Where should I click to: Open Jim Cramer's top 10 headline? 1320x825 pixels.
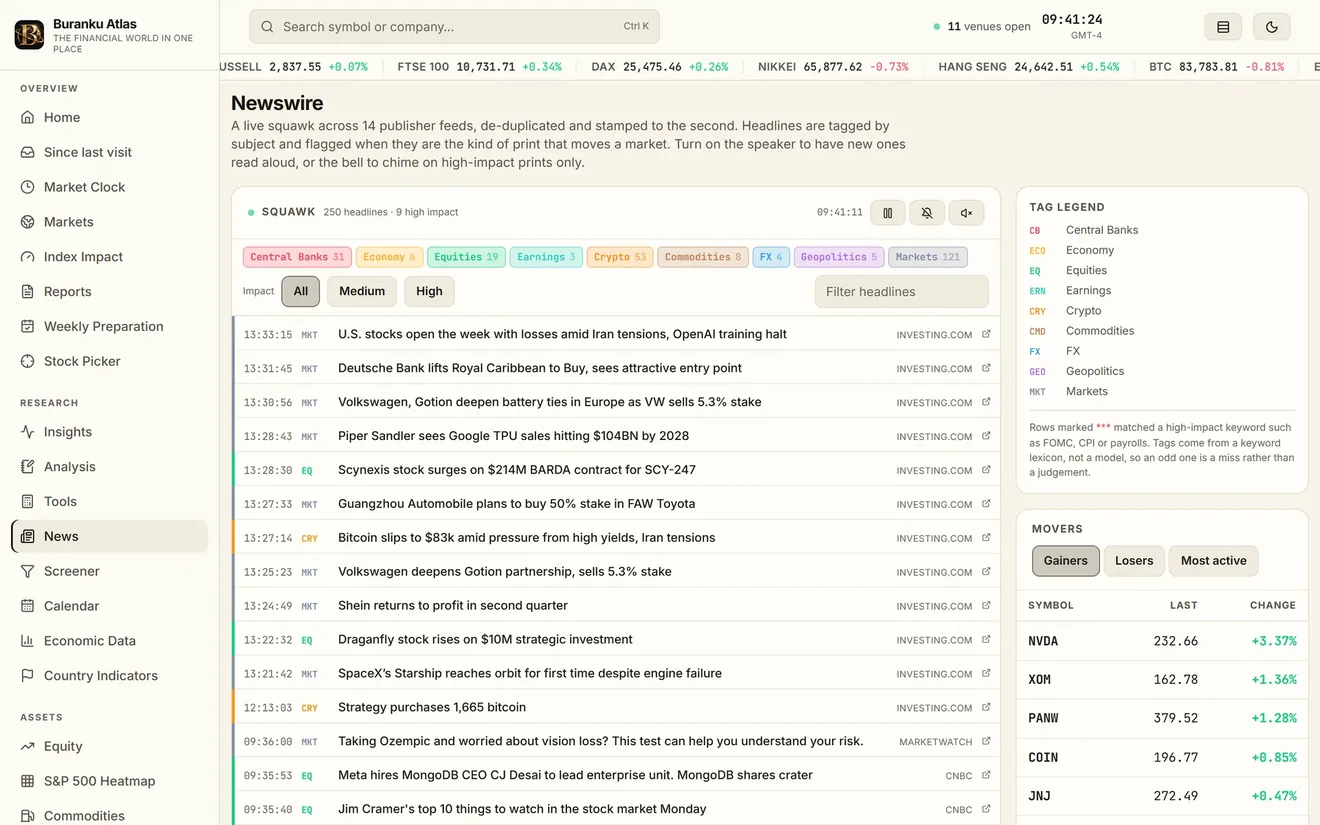[522, 809]
